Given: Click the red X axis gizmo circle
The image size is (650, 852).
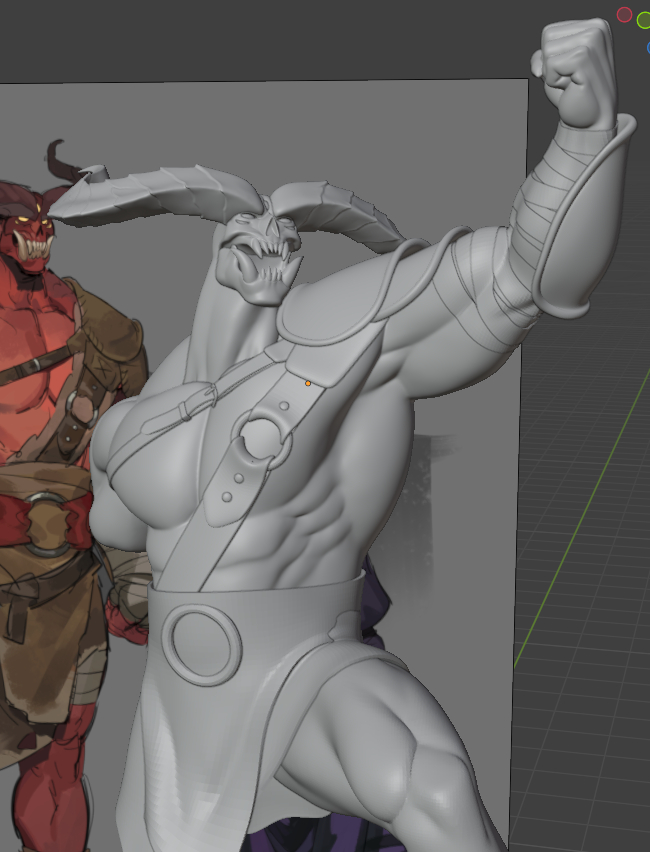Looking at the screenshot, I should coord(624,15).
